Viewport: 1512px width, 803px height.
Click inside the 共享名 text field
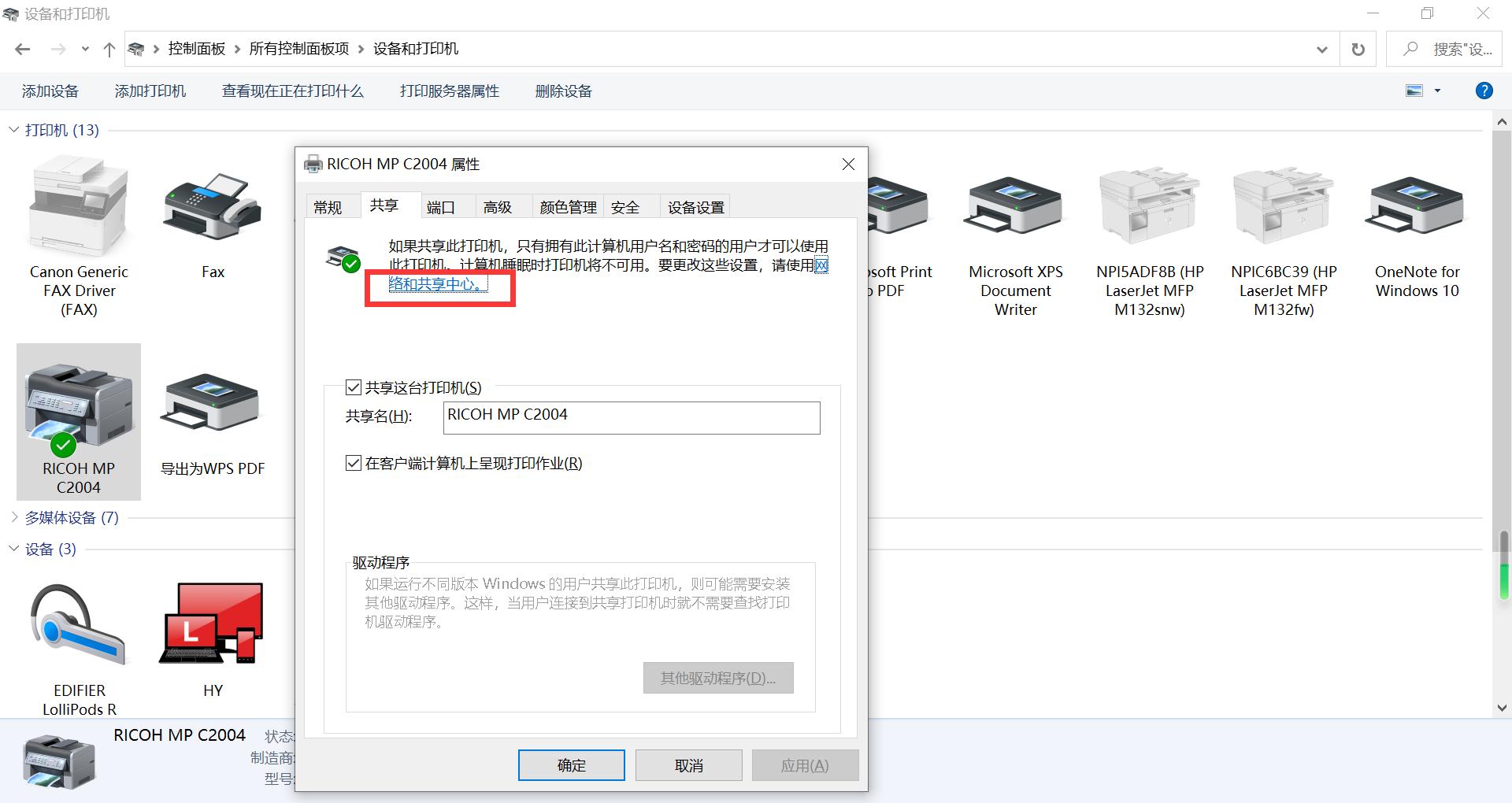click(630, 417)
